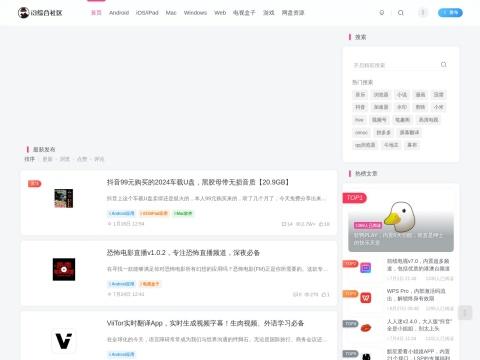Click the Android应用 tag on ViiTor post

pos(121,354)
